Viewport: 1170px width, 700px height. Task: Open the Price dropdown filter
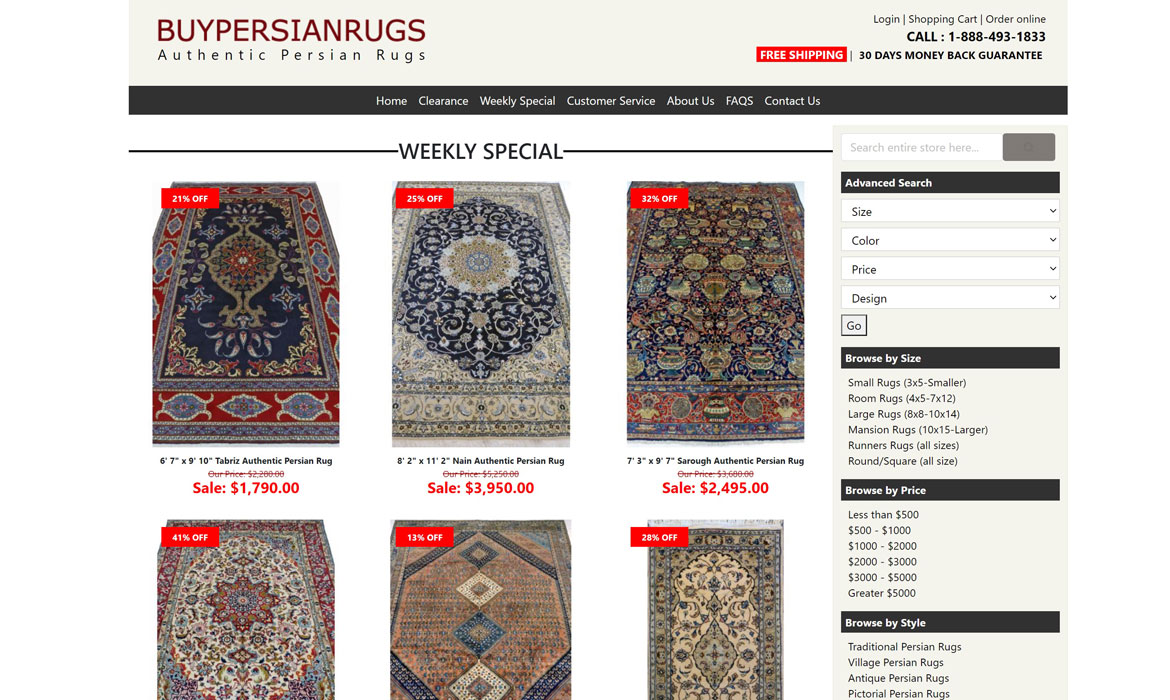950,269
